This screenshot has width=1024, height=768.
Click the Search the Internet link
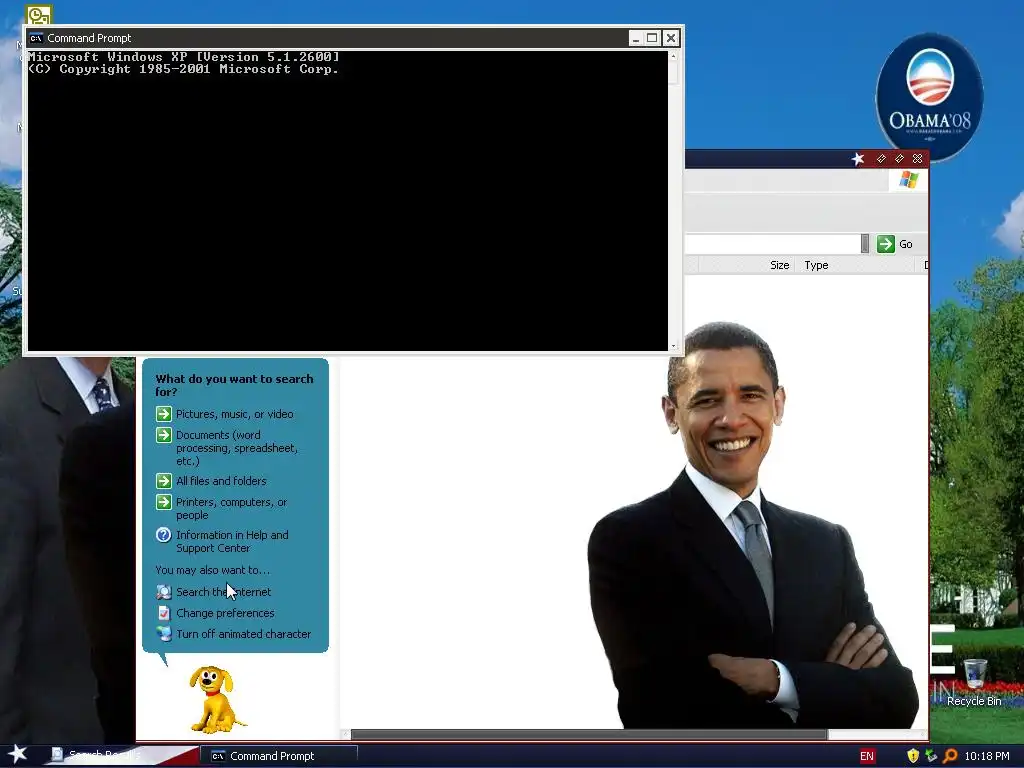click(223, 592)
